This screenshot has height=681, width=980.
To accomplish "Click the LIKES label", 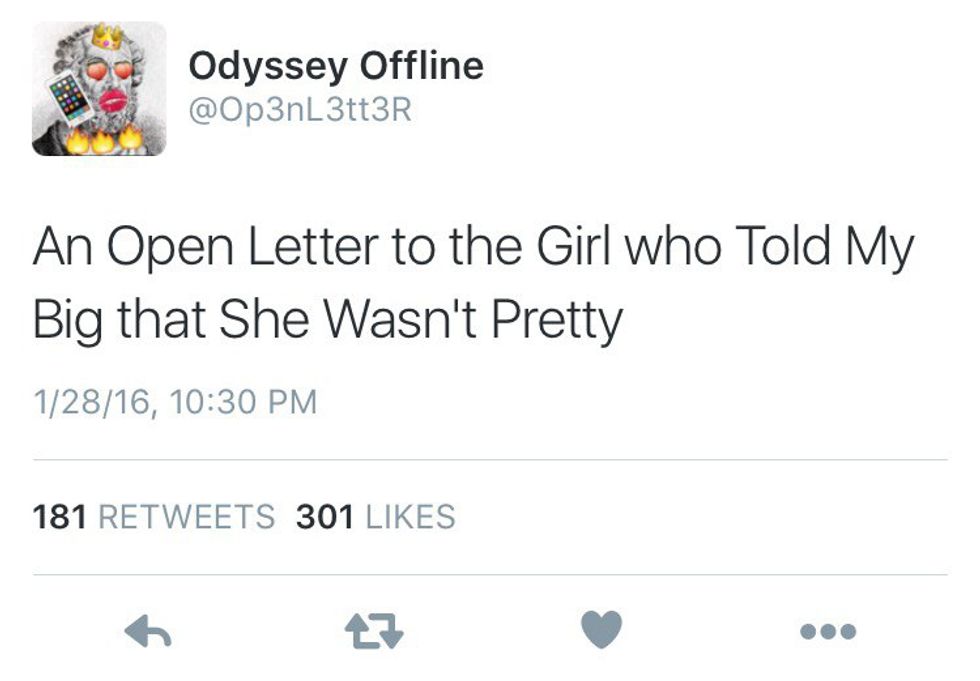I will pyautogui.click(x=411, y=517).
